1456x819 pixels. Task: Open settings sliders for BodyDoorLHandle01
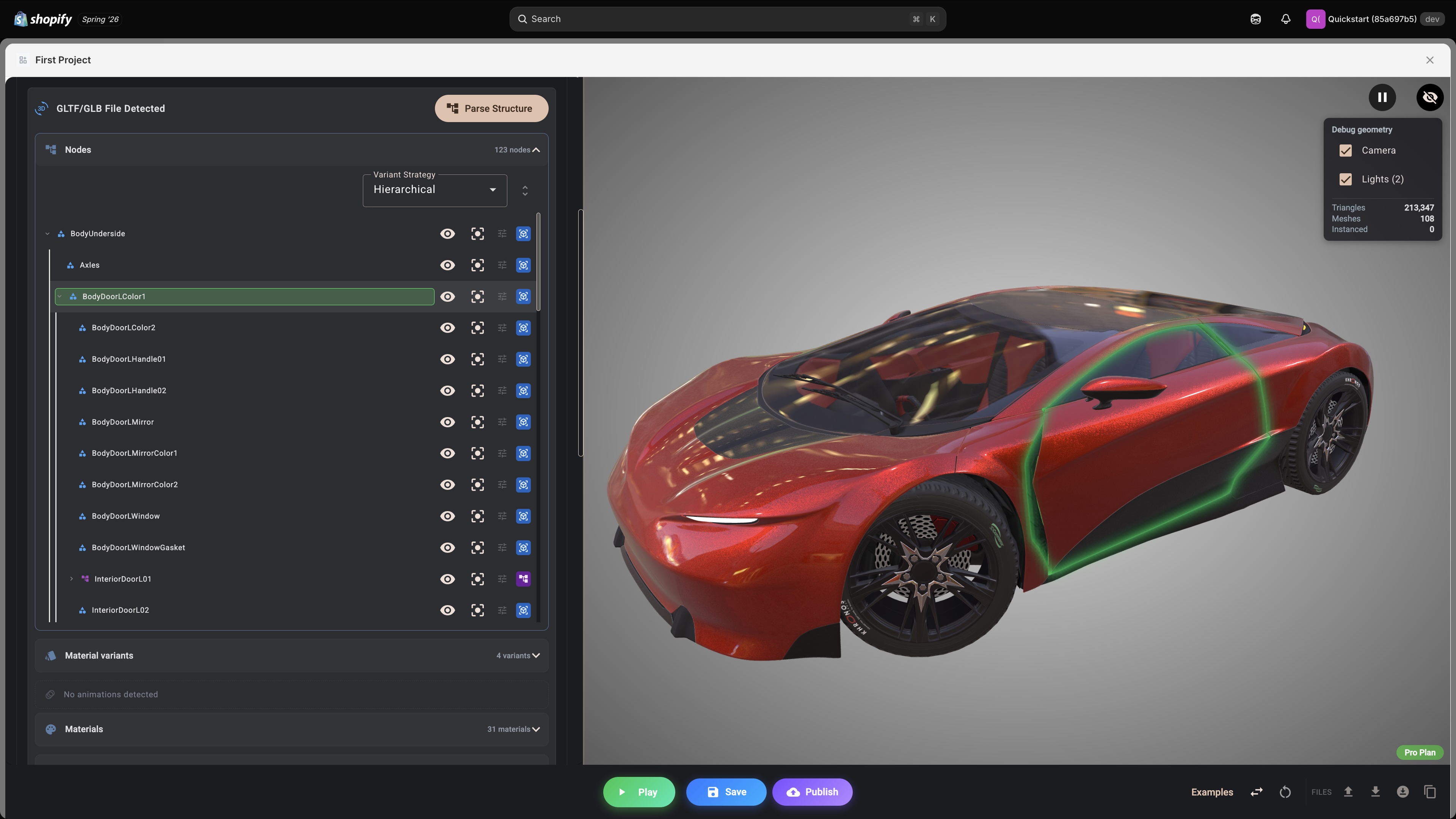click(x=502, y=359)
